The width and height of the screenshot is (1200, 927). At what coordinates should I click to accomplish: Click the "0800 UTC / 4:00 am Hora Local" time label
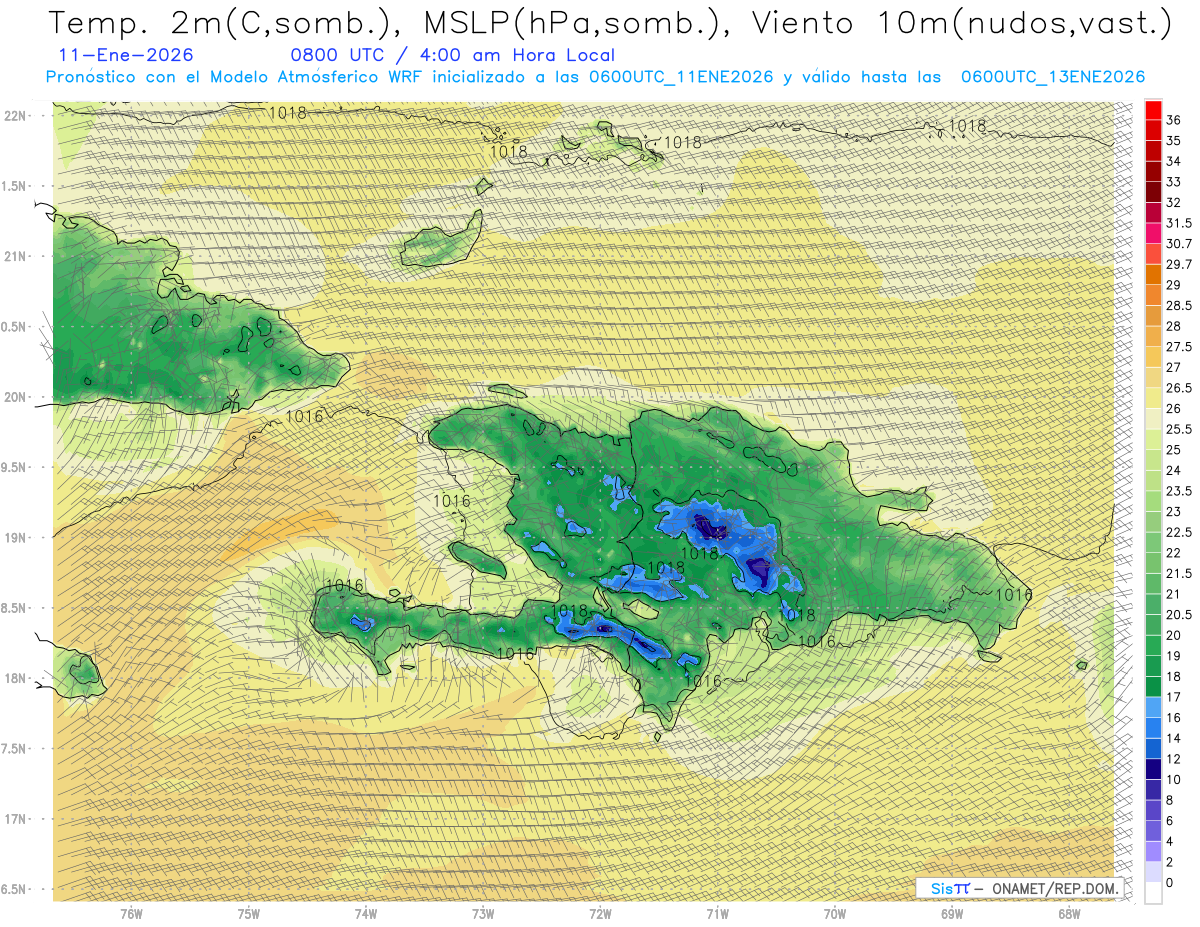(x=452, y=55)
